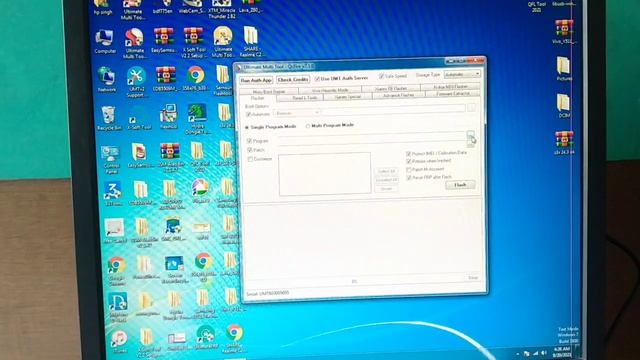Launch the HashCalc desktop shortcut
The width and height of the screenshot is (640, 360).
(168, 116)
